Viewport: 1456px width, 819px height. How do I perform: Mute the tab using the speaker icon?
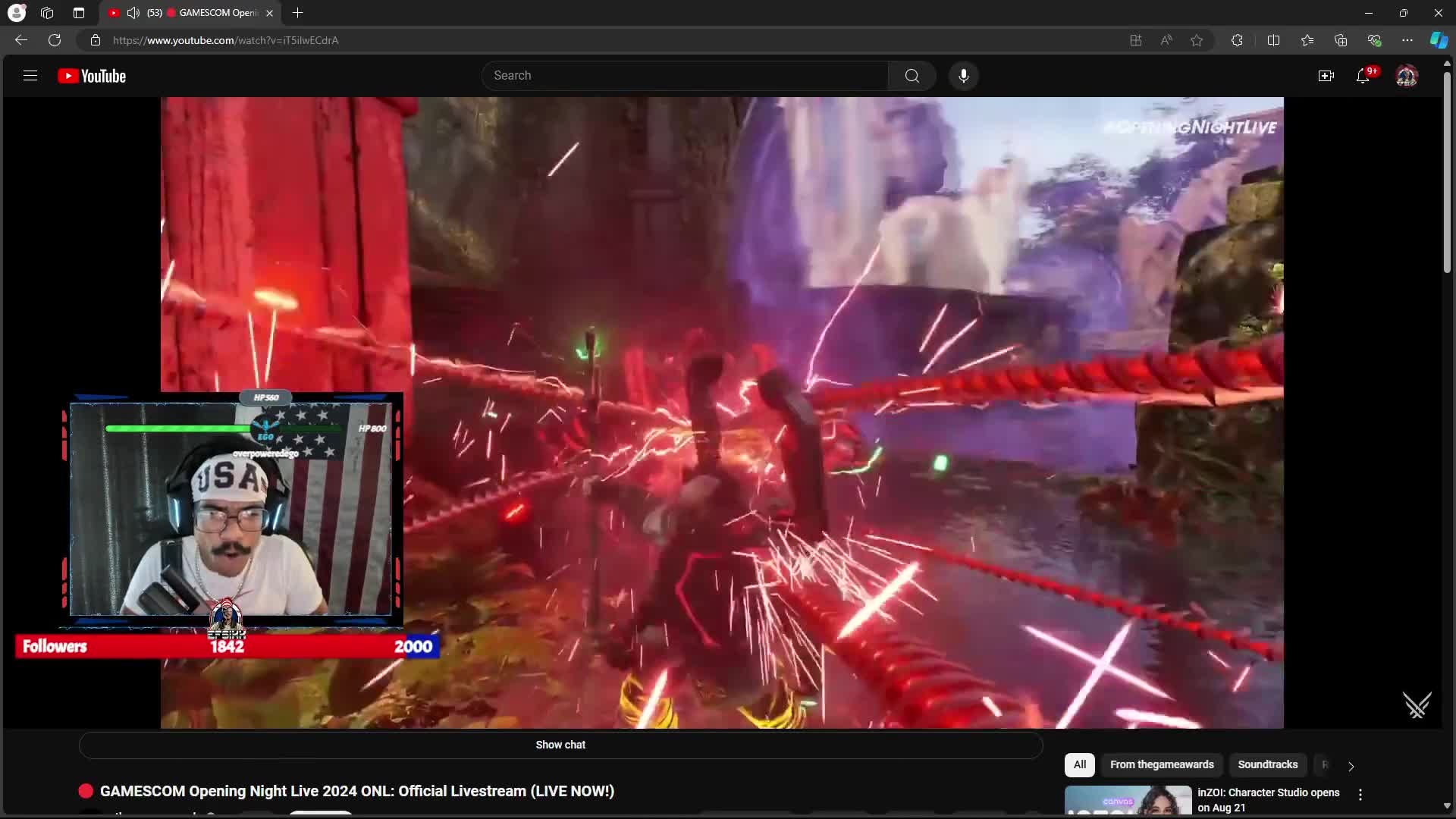point(133,13)
